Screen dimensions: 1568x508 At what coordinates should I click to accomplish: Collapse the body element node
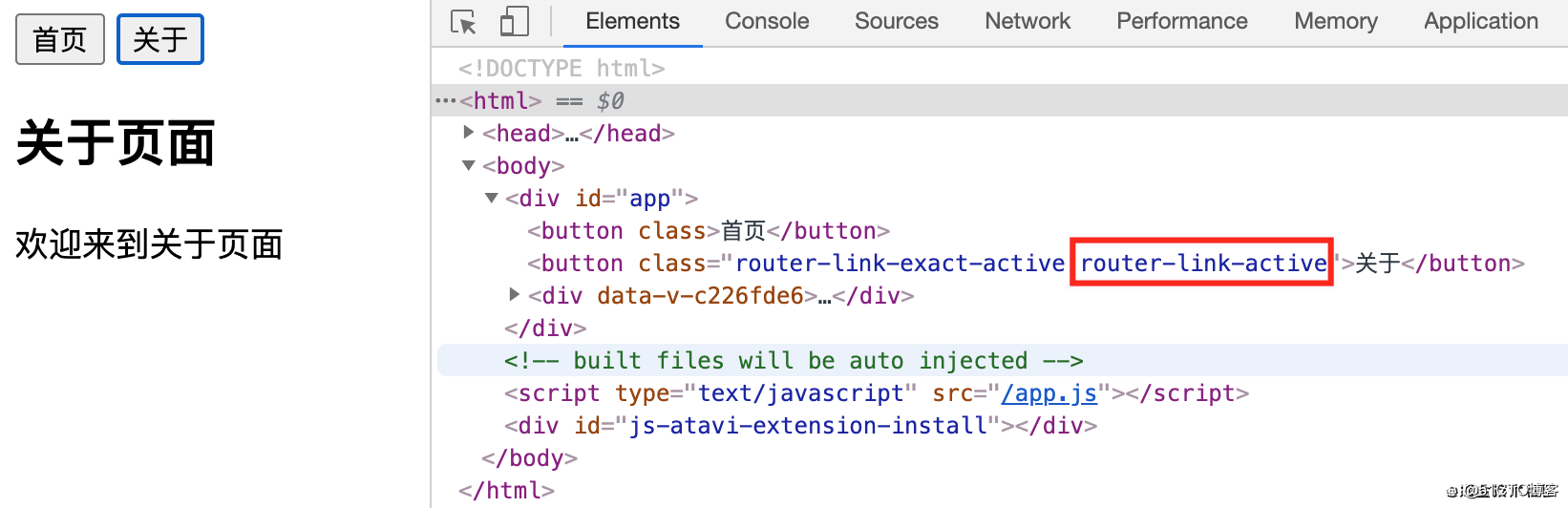click(469, 165)
